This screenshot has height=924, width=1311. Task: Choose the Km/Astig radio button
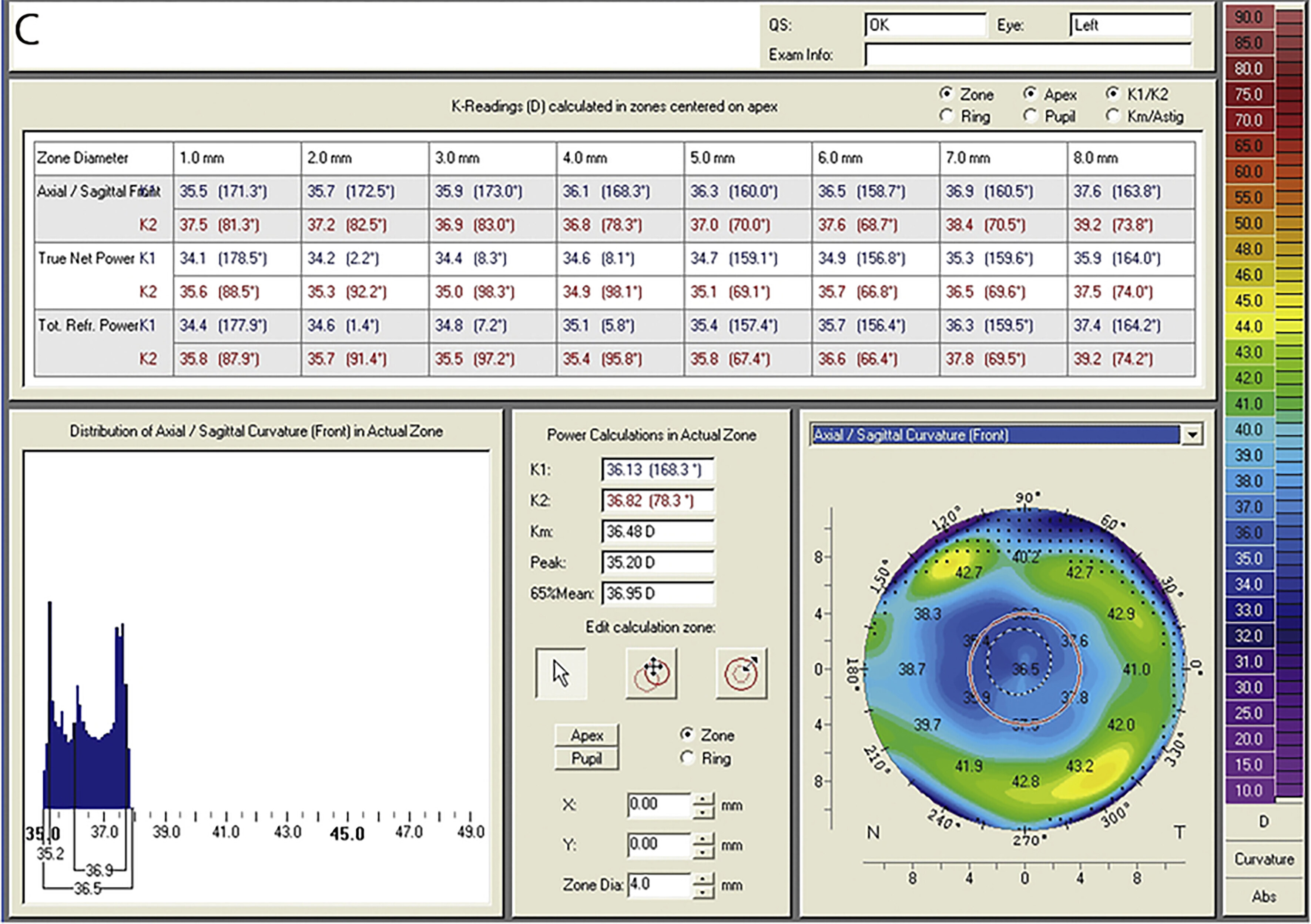[1112, 116]
